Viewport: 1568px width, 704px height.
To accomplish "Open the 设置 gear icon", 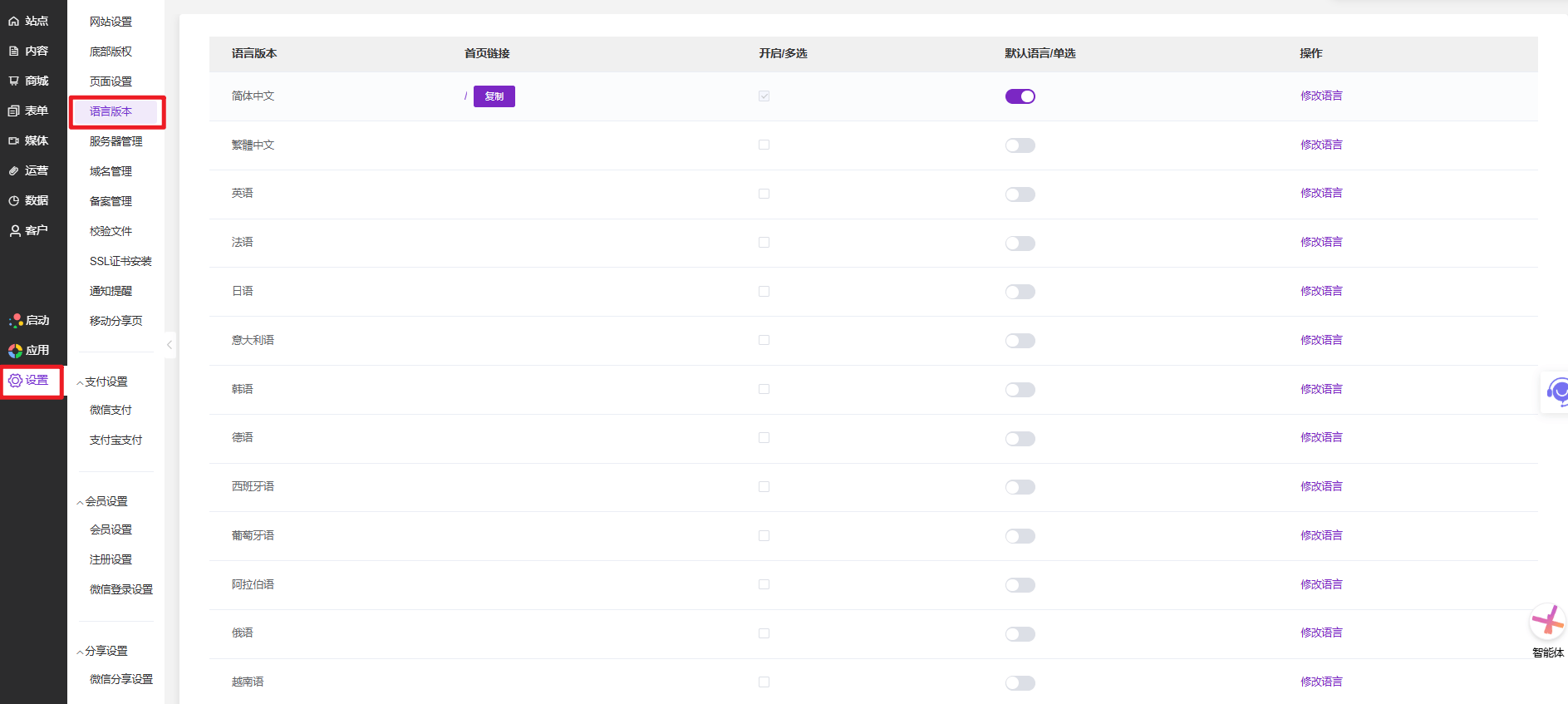I will [15, 381].
